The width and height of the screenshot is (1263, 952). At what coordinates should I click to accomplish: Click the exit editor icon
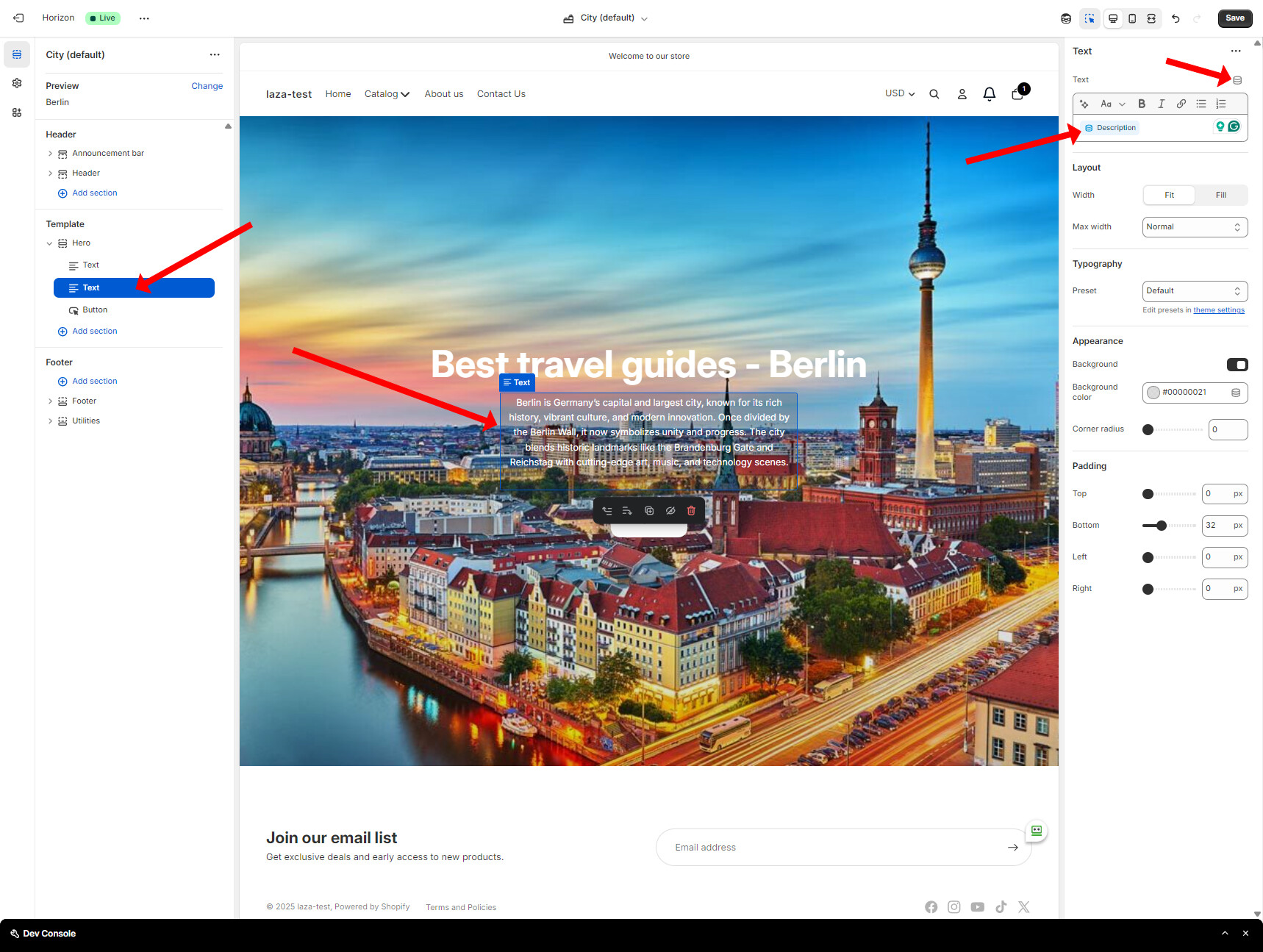(18, 18)
